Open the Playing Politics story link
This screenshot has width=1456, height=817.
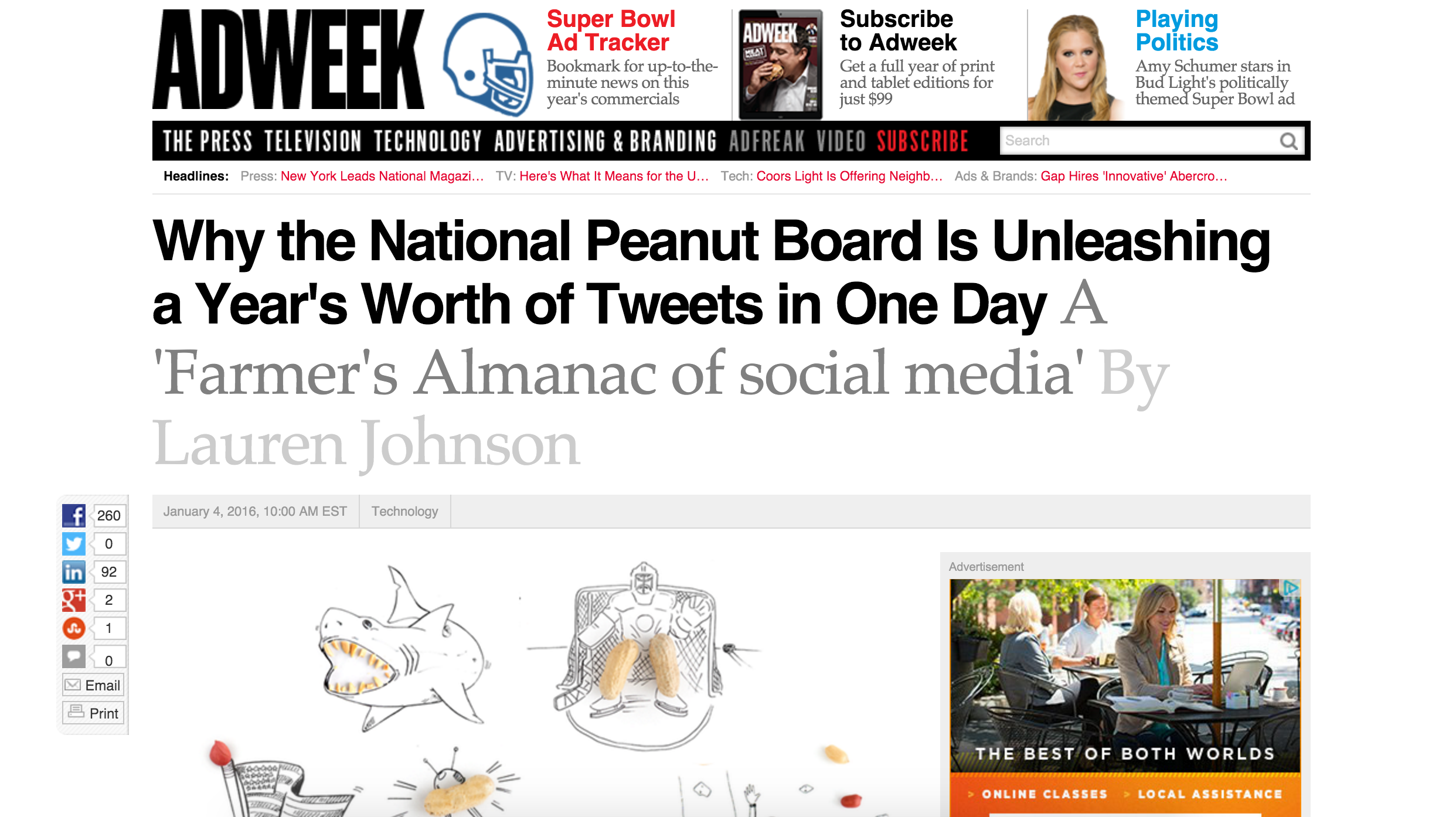click(1177, 31)
